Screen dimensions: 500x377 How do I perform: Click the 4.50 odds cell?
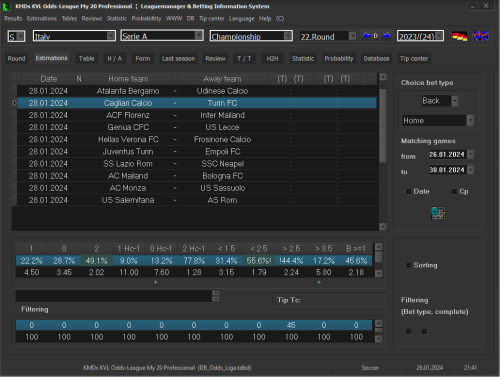click(32, 272)
